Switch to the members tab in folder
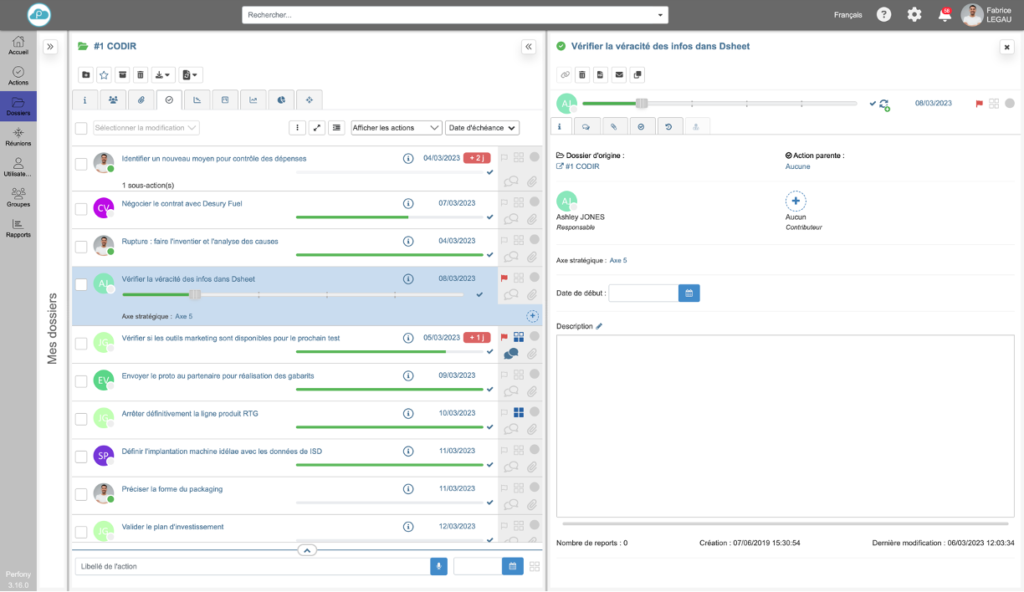Screen dimensions: 1024x592 click(113, 100)
